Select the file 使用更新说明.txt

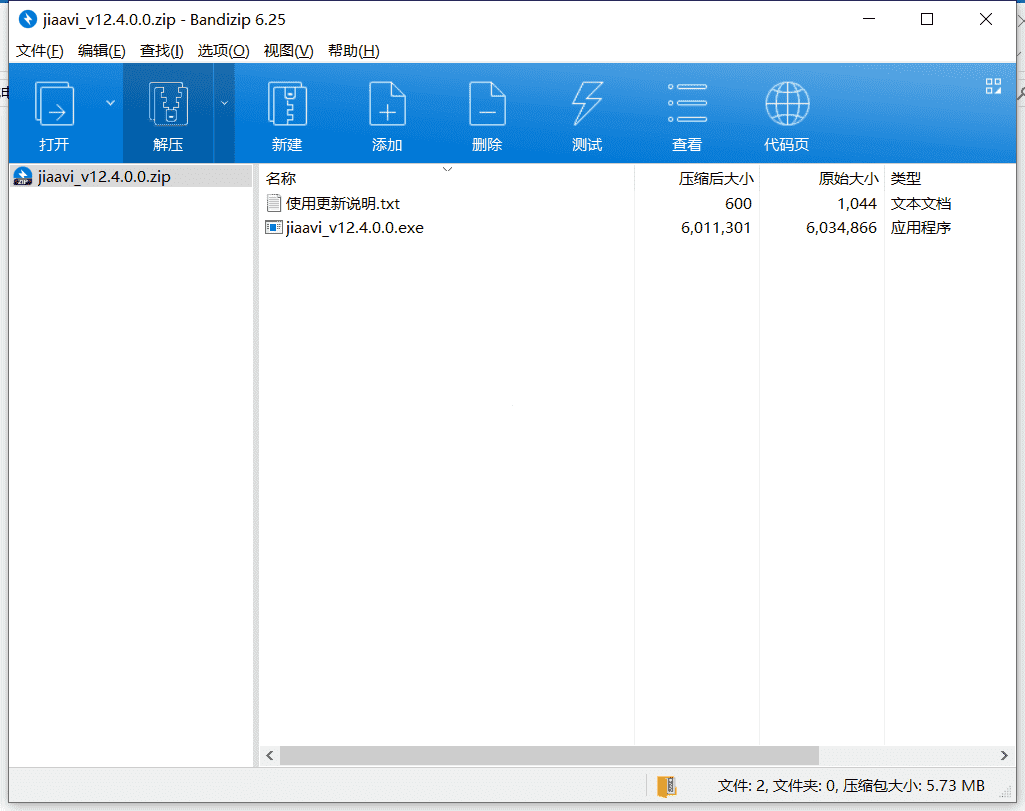pos(343,204)
